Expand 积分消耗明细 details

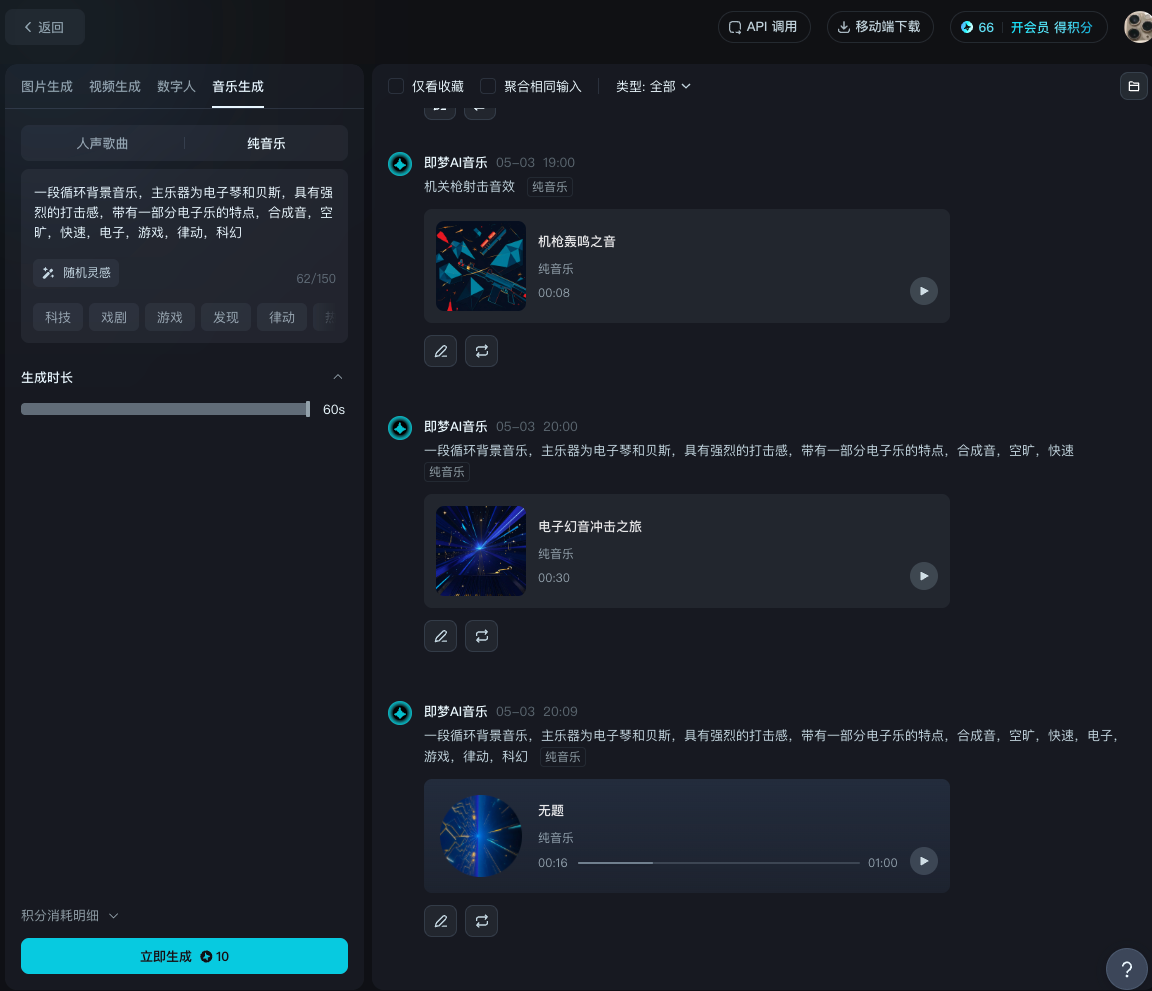70,915
